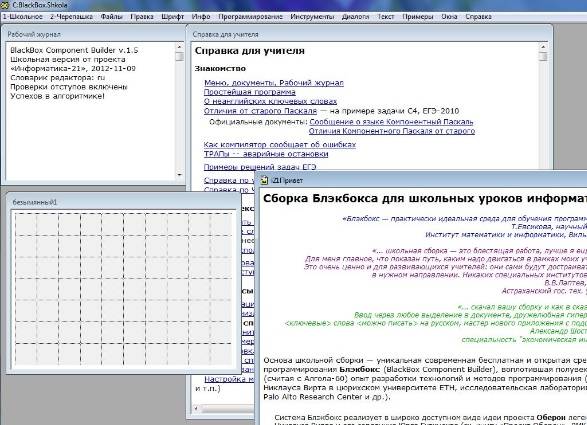Open the Справка menu

478,17
